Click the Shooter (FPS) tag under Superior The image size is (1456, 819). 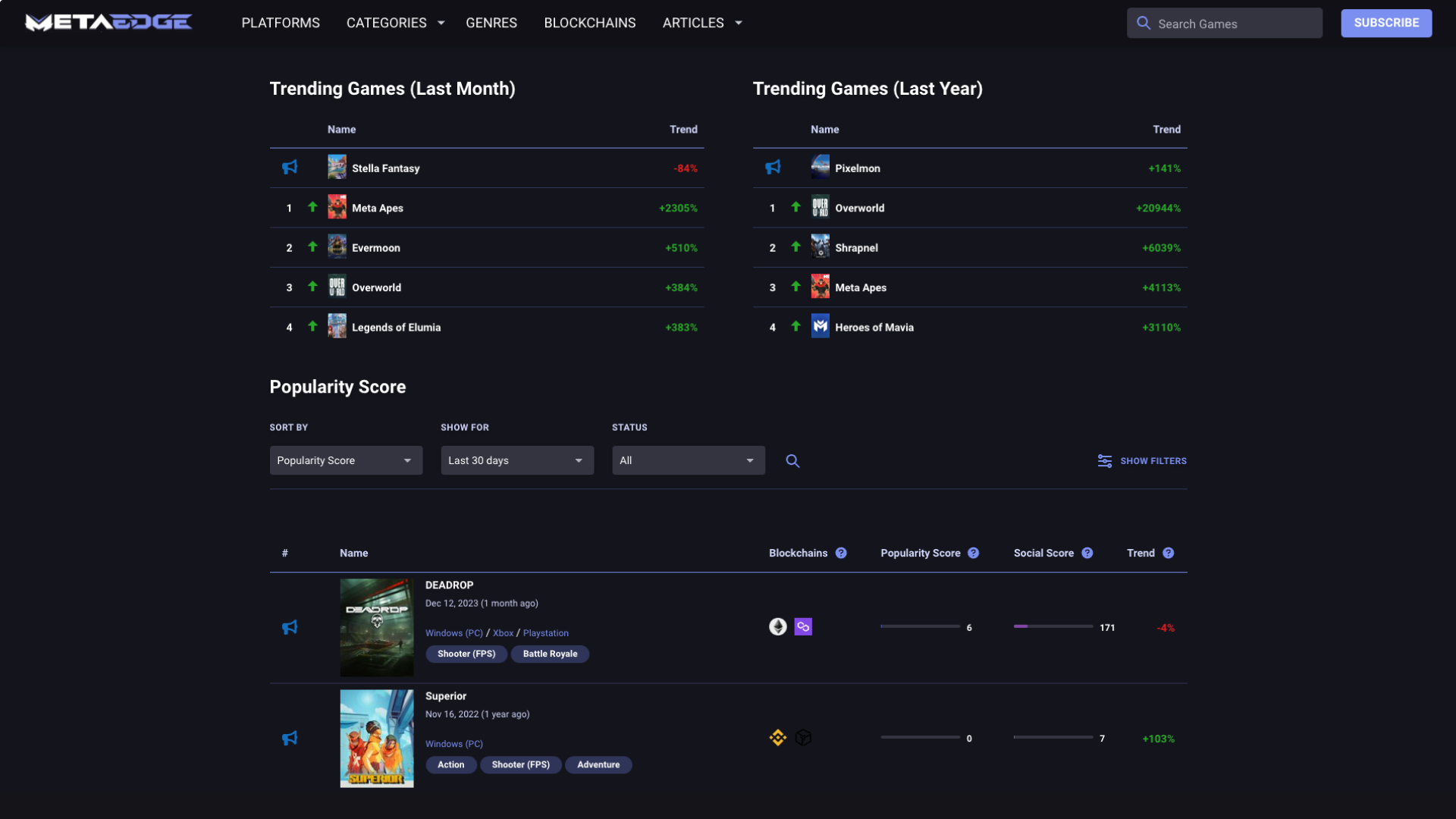(520, 764)
